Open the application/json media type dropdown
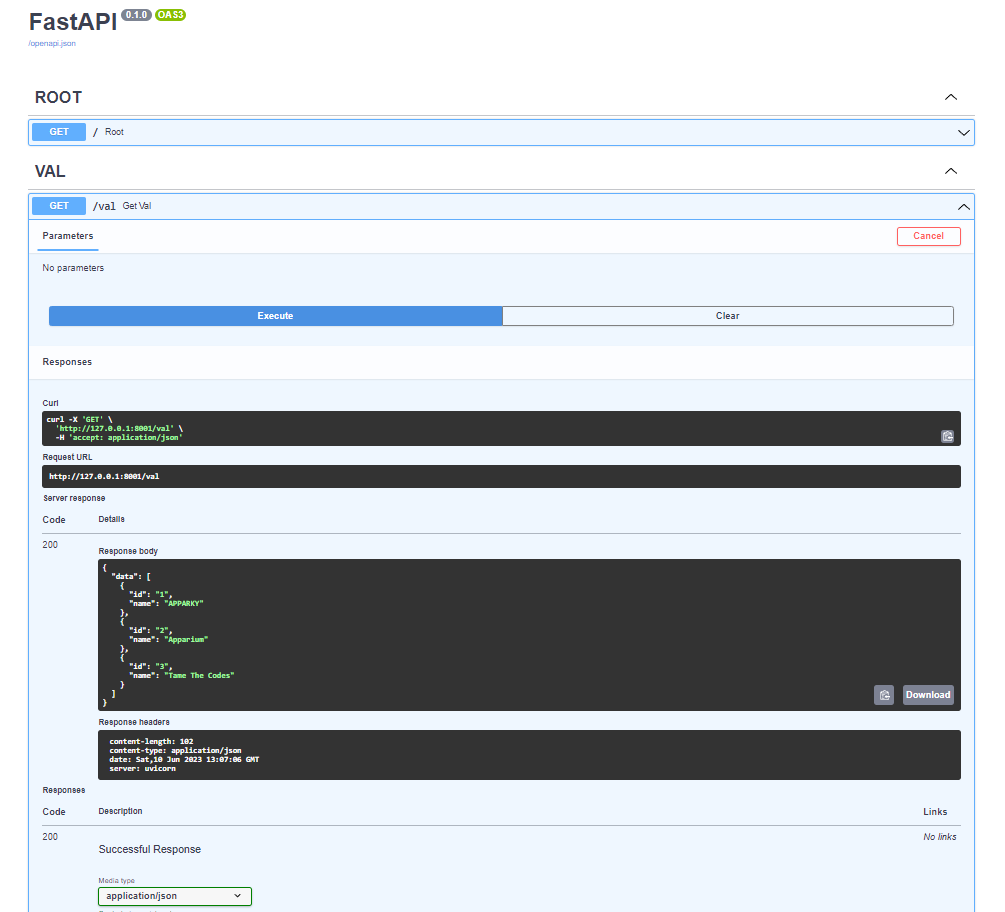1005x912 pixels. 175,896
